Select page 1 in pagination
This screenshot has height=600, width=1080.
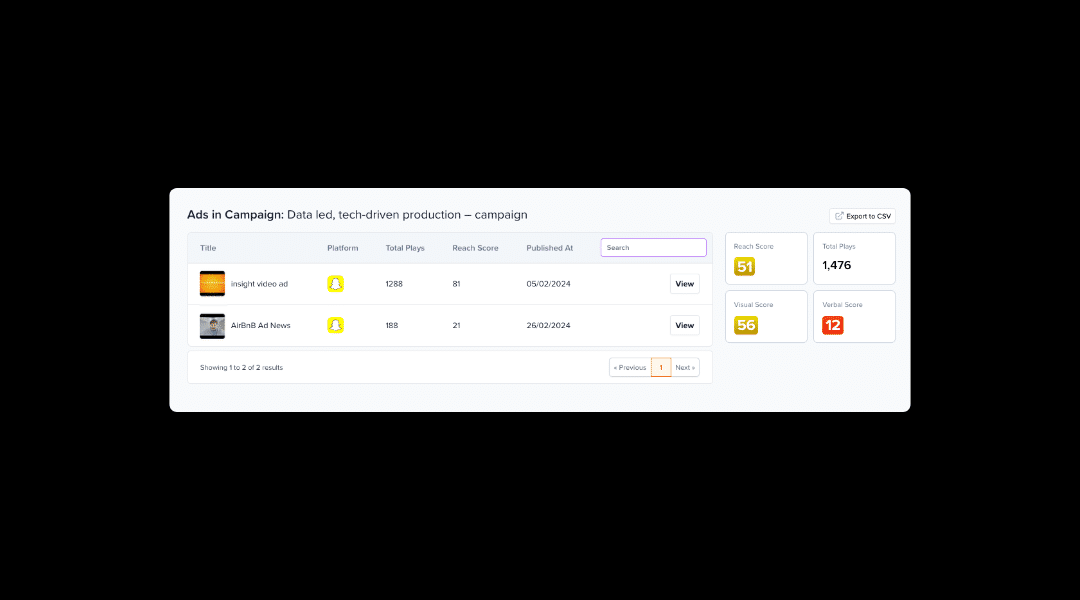660,367
